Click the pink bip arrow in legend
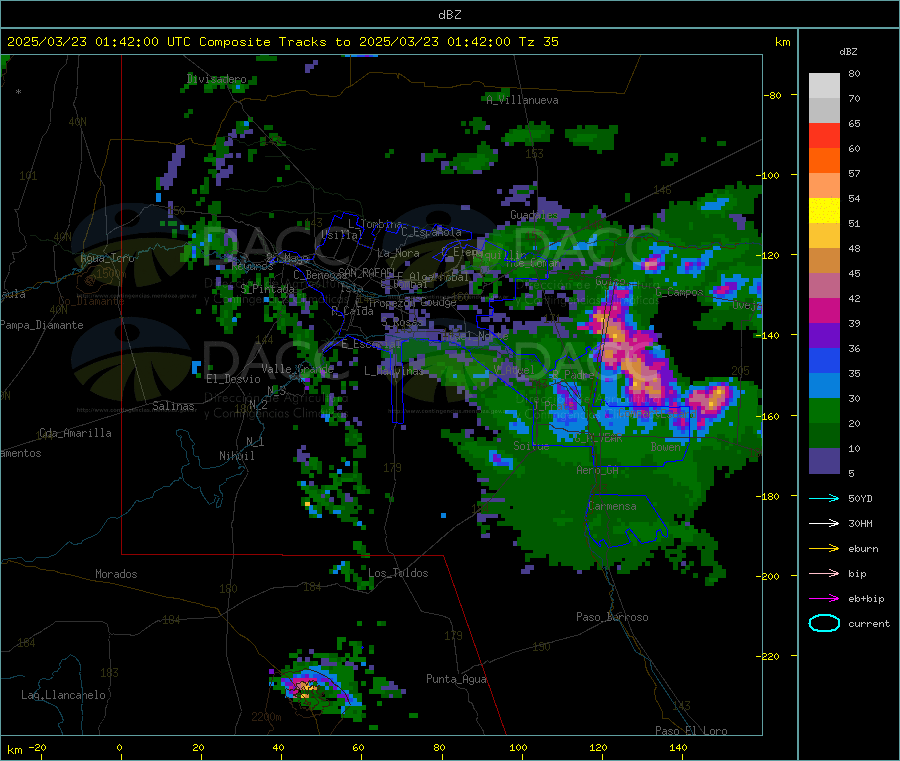This screenshot has height=761, width=900. (x=824, y=573)
